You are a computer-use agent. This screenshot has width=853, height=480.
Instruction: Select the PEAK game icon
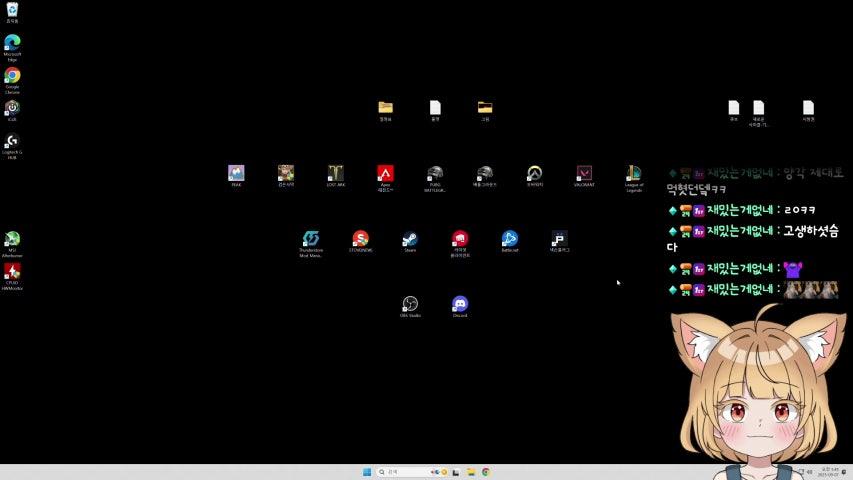point(236,174)
